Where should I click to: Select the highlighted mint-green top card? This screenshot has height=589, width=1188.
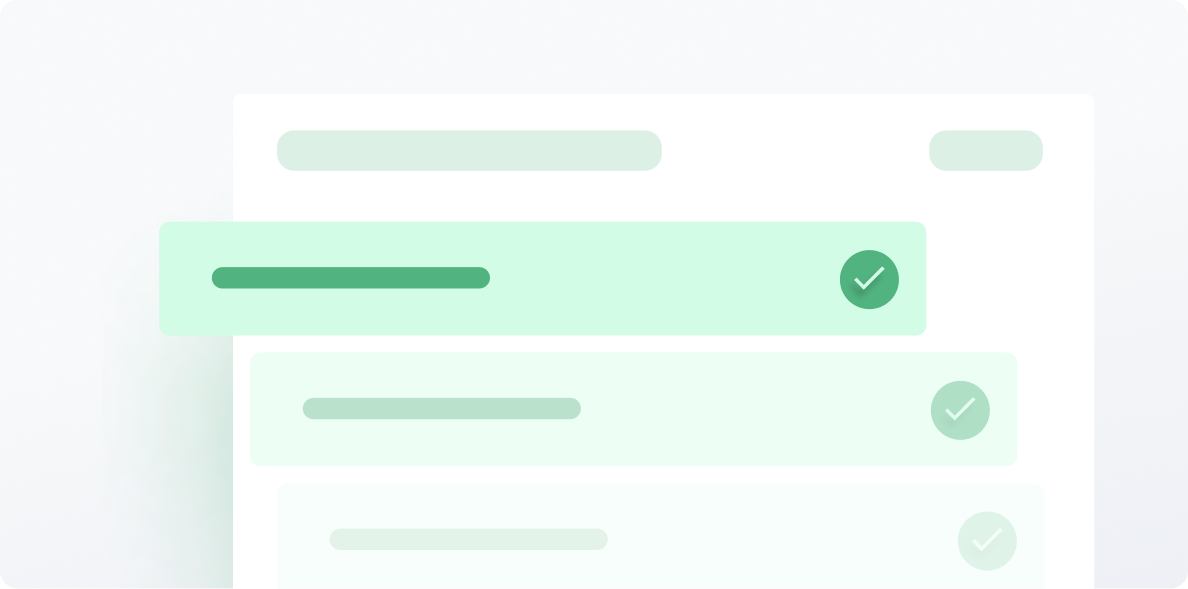tap(542, 278)
